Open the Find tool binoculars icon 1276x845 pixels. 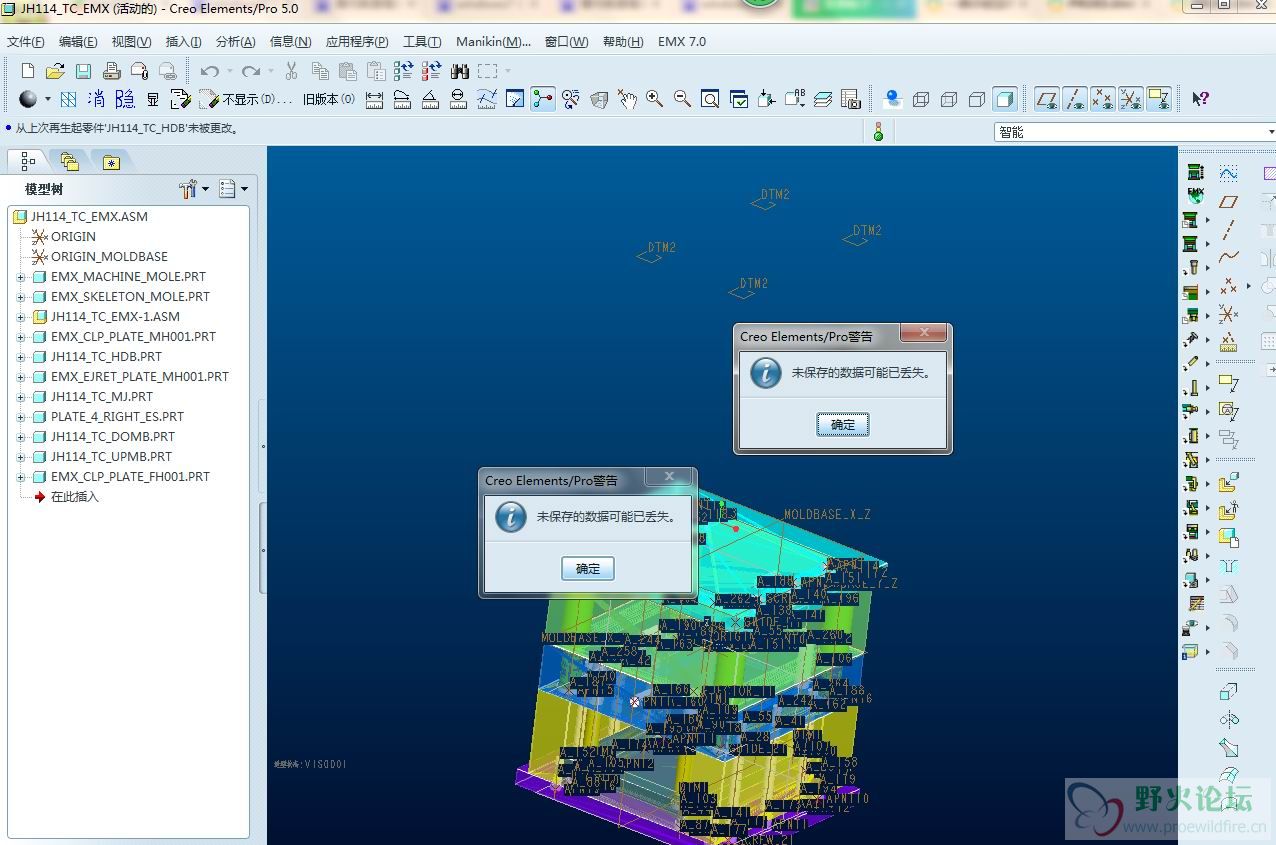460,71
